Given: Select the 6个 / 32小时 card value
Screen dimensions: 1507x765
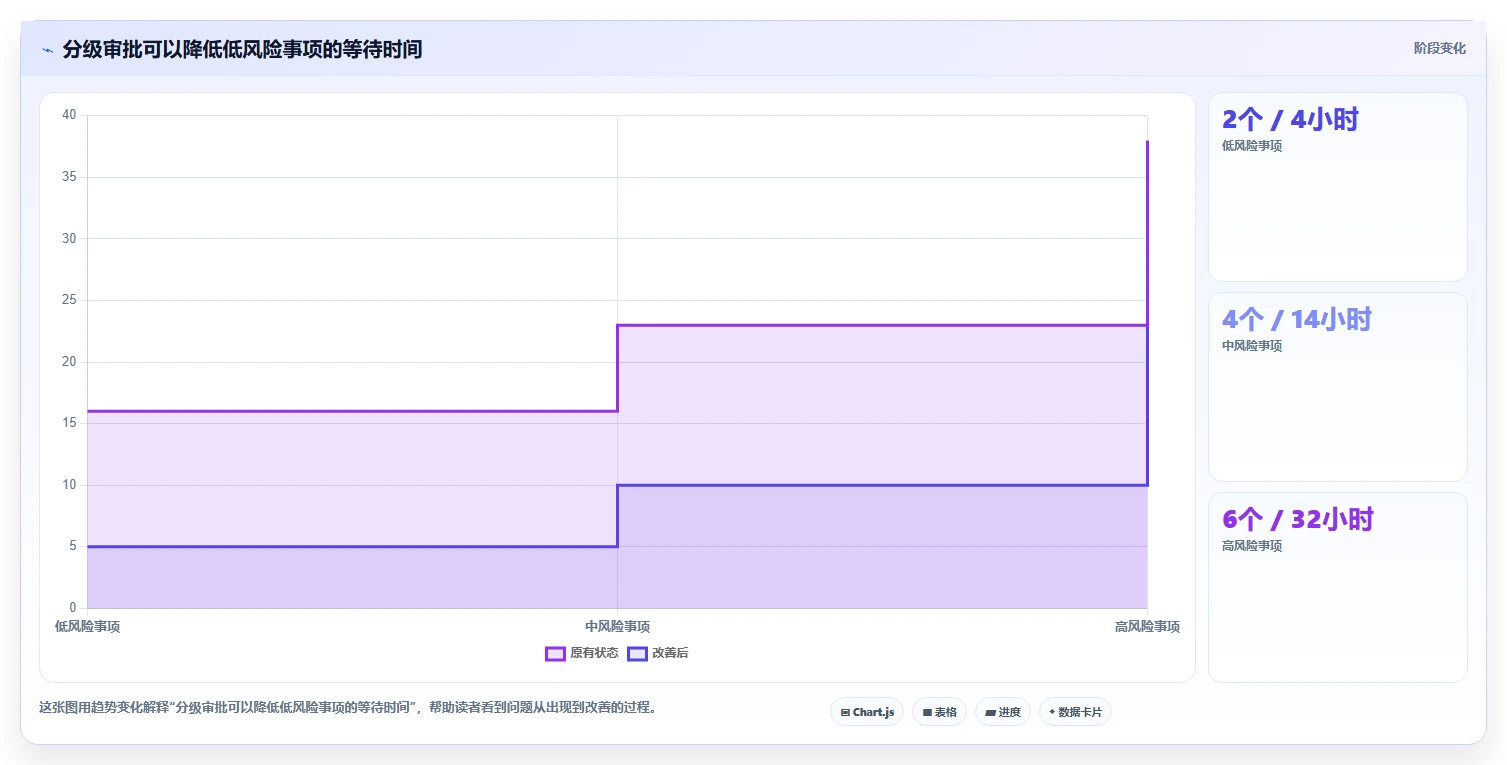Looking at the screenshot, I should (x=1298, y=520).
